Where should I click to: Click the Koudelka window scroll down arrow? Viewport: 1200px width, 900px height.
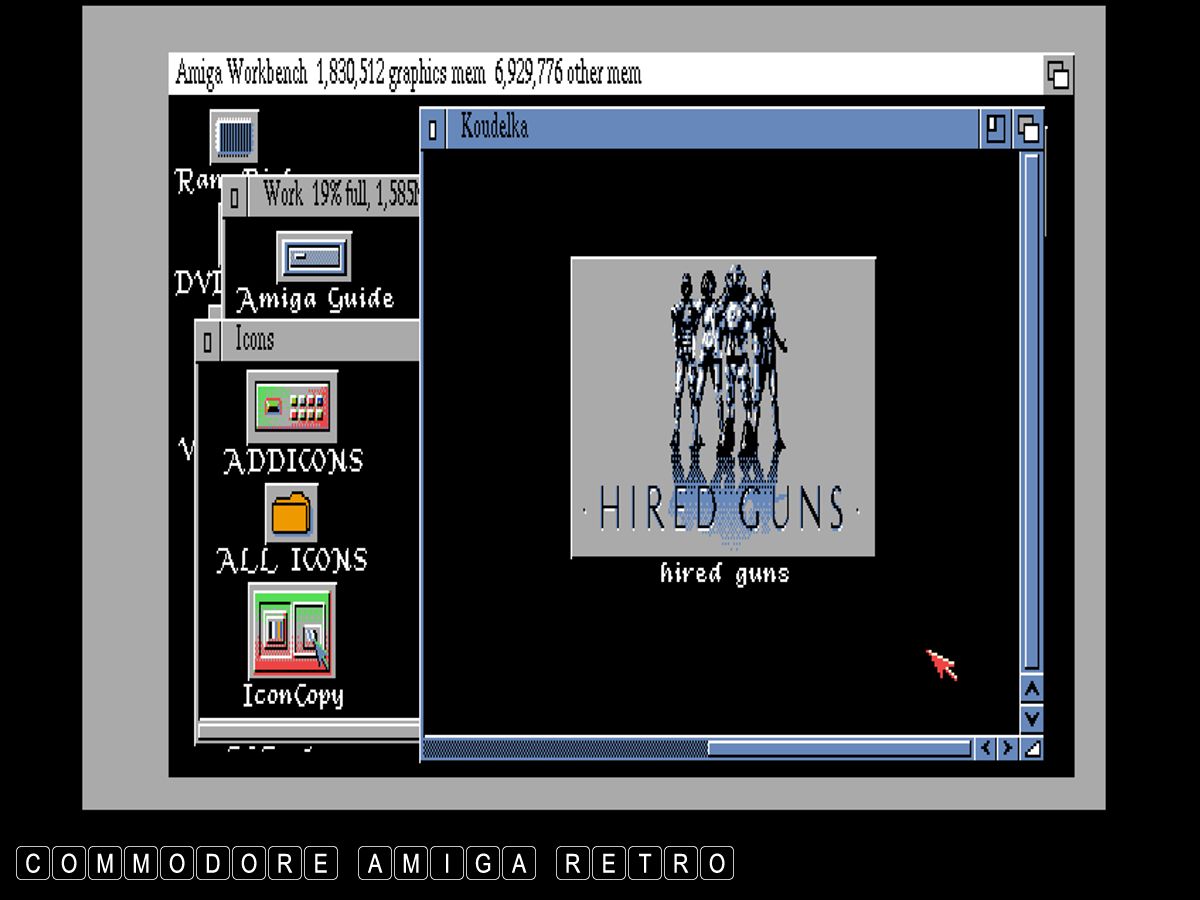(1032, 718)
